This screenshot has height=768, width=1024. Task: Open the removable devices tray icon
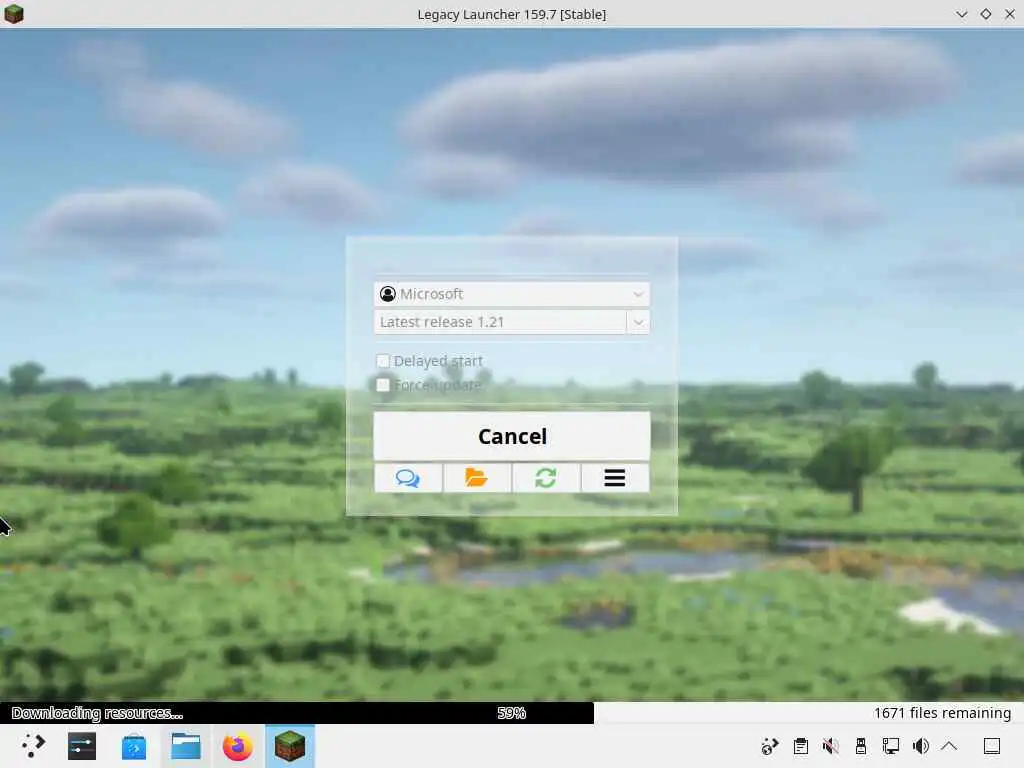[x=861, y=746]
